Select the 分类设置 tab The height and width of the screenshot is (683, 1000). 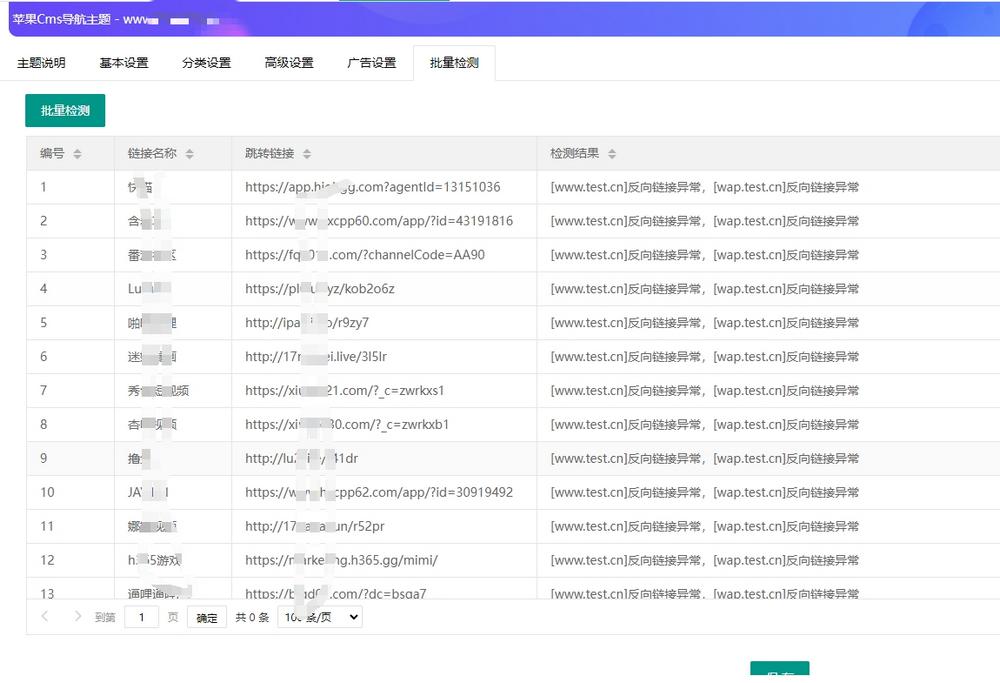[x=206, y=63]
